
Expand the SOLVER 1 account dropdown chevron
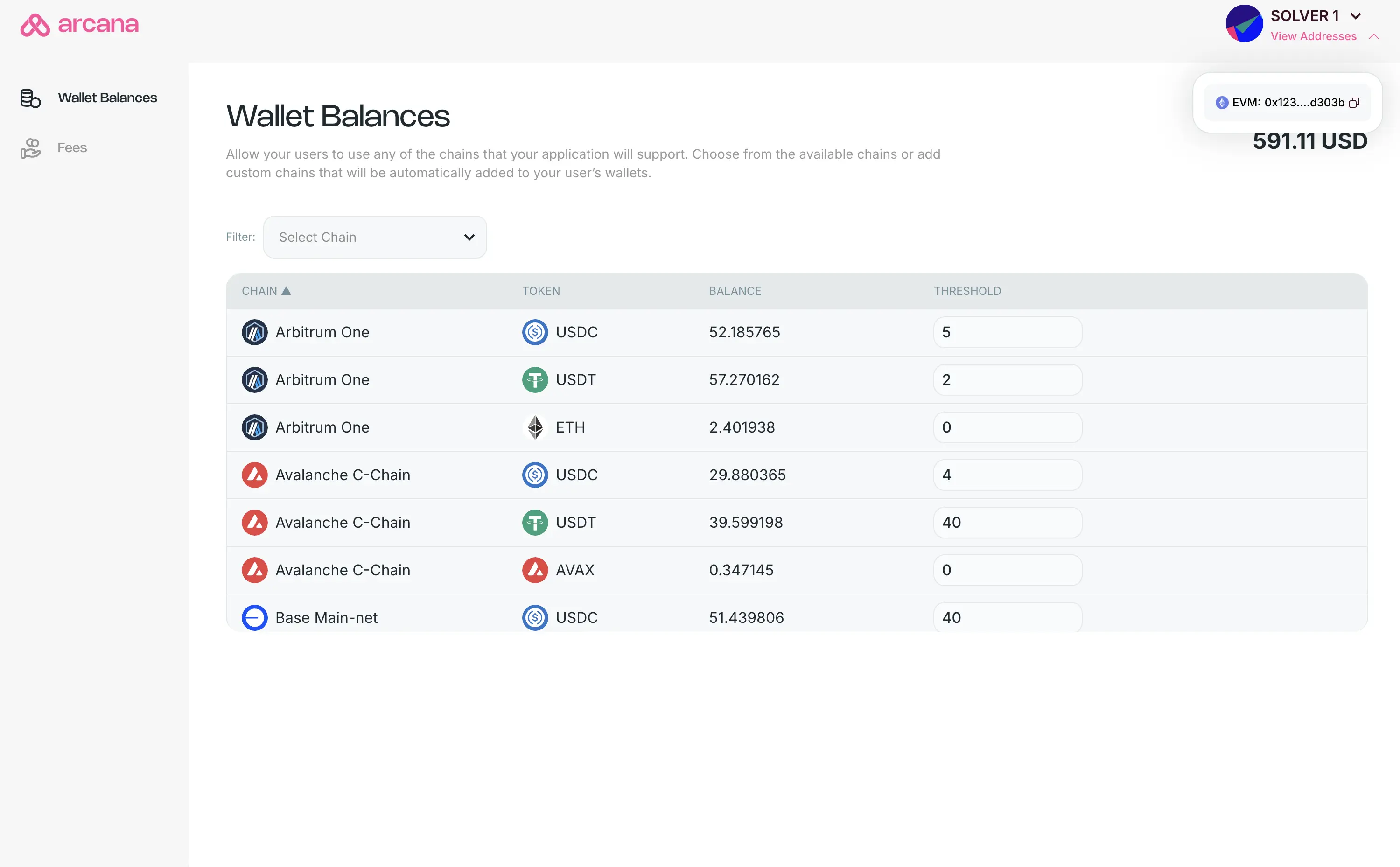1355,16
